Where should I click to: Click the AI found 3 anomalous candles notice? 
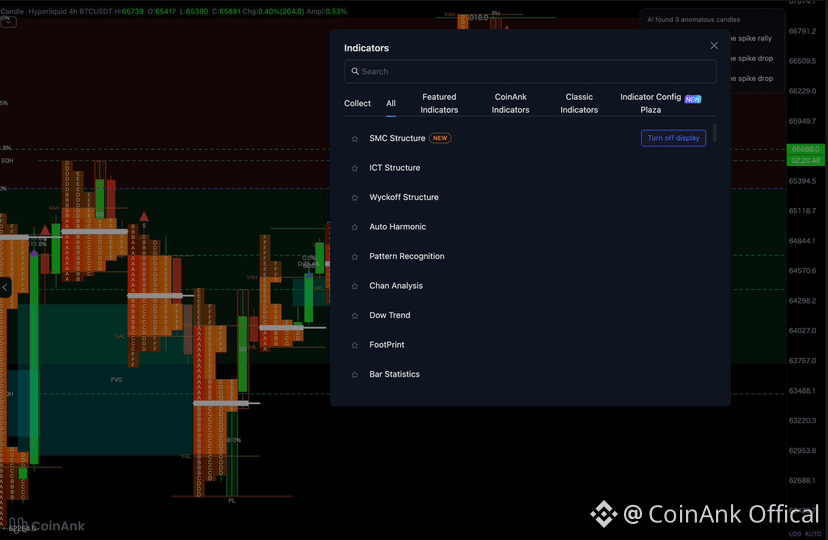coord(693,20)
